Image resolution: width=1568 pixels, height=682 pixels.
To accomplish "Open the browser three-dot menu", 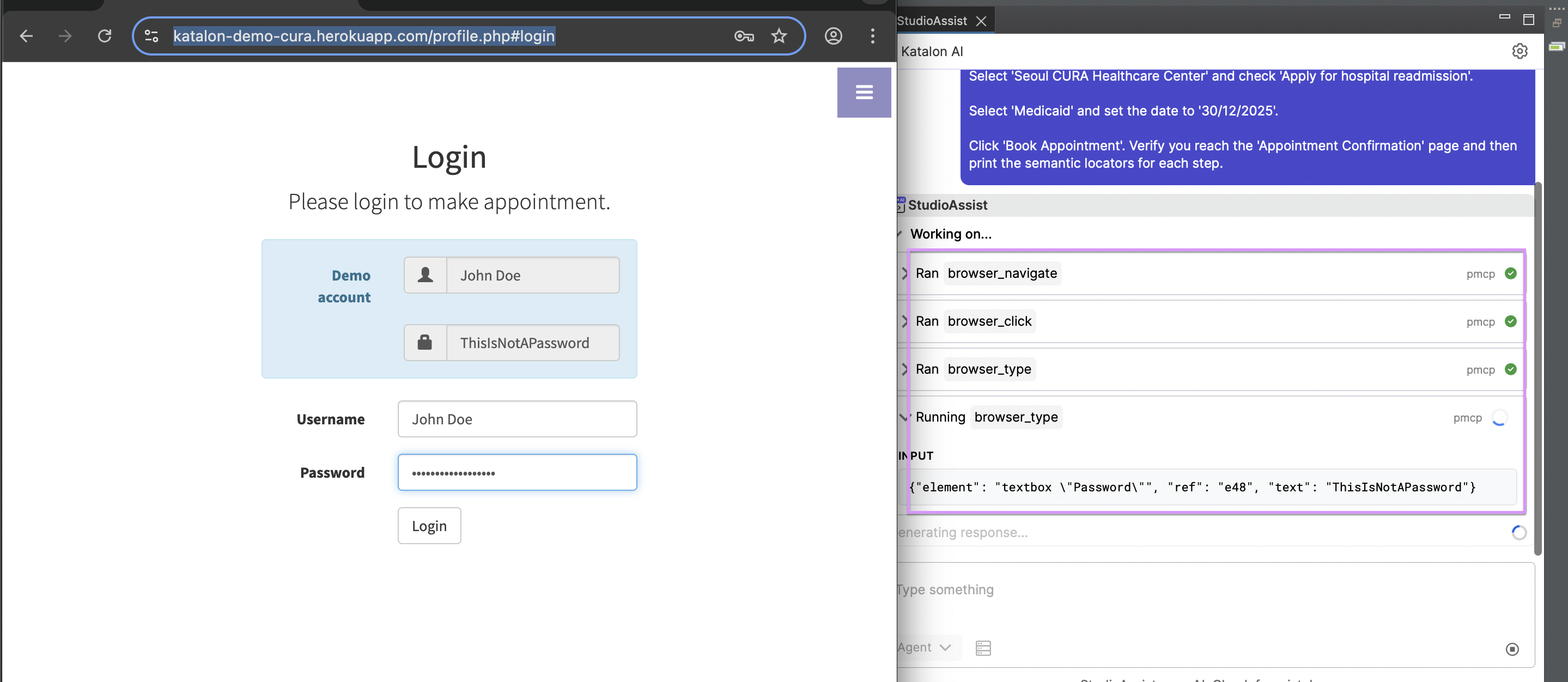I will point(872,36).
